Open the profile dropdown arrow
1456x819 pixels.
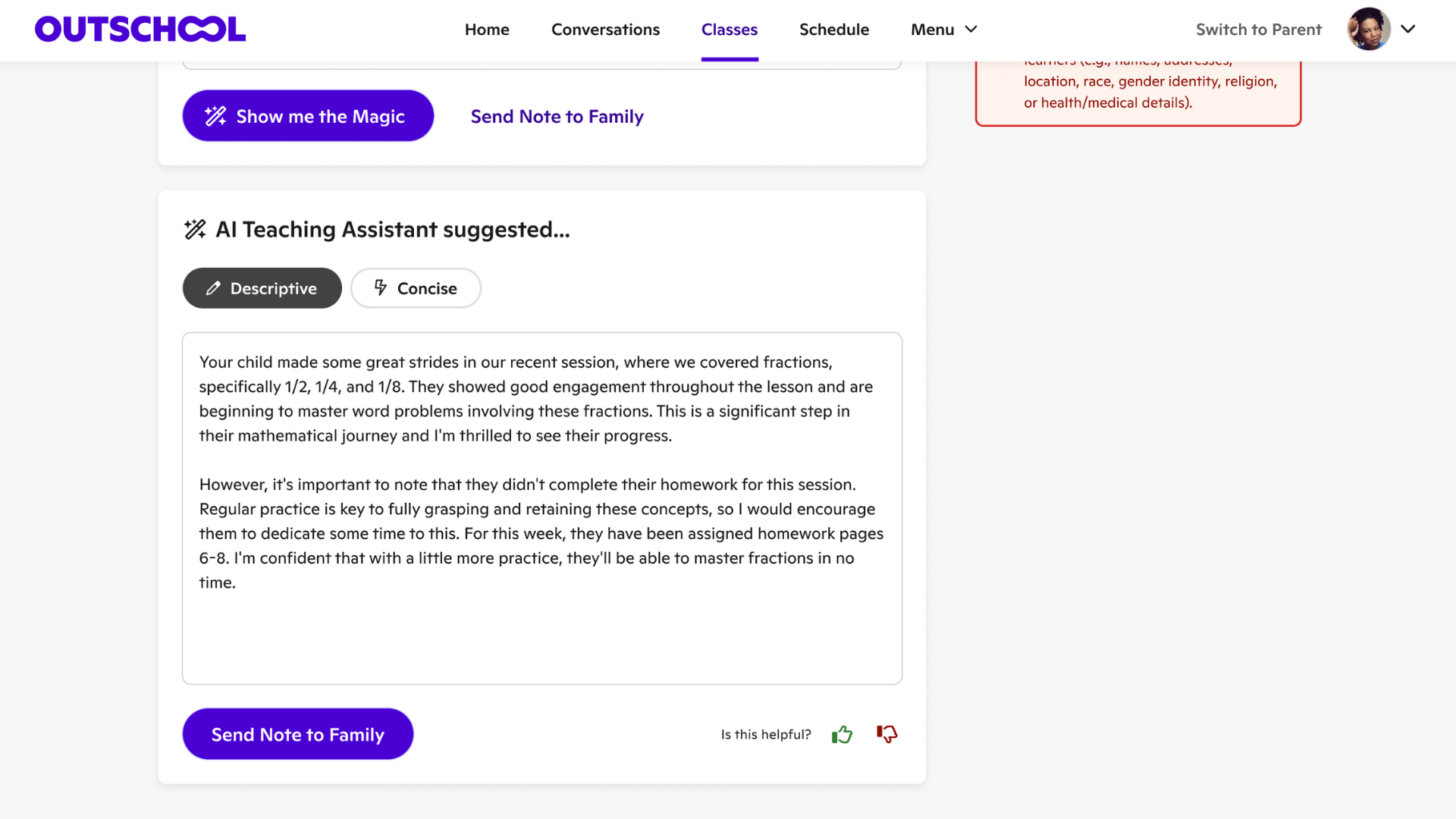click(1408, 30)
